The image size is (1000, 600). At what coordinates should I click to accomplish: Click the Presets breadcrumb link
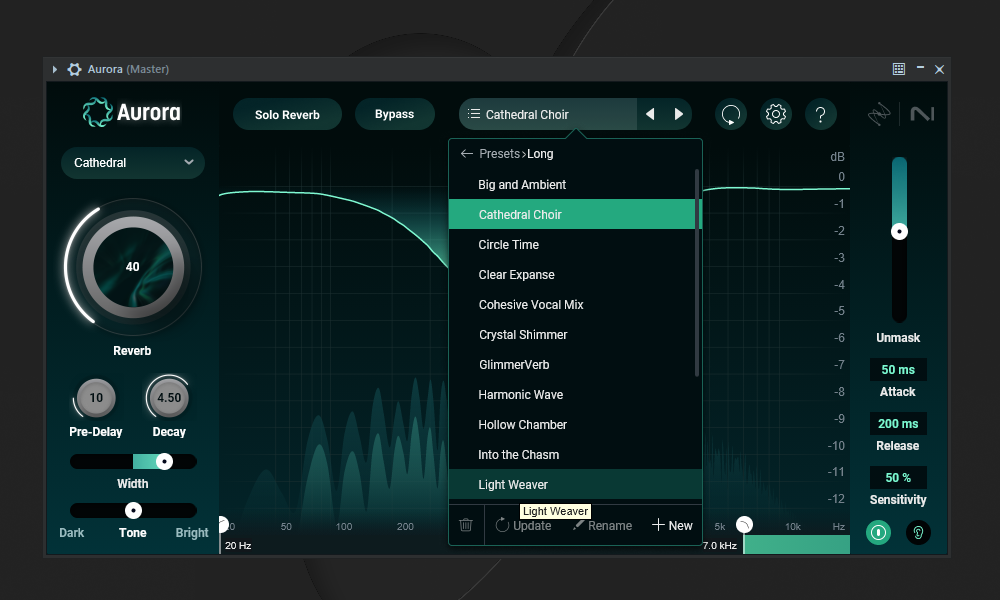(499, 154)
